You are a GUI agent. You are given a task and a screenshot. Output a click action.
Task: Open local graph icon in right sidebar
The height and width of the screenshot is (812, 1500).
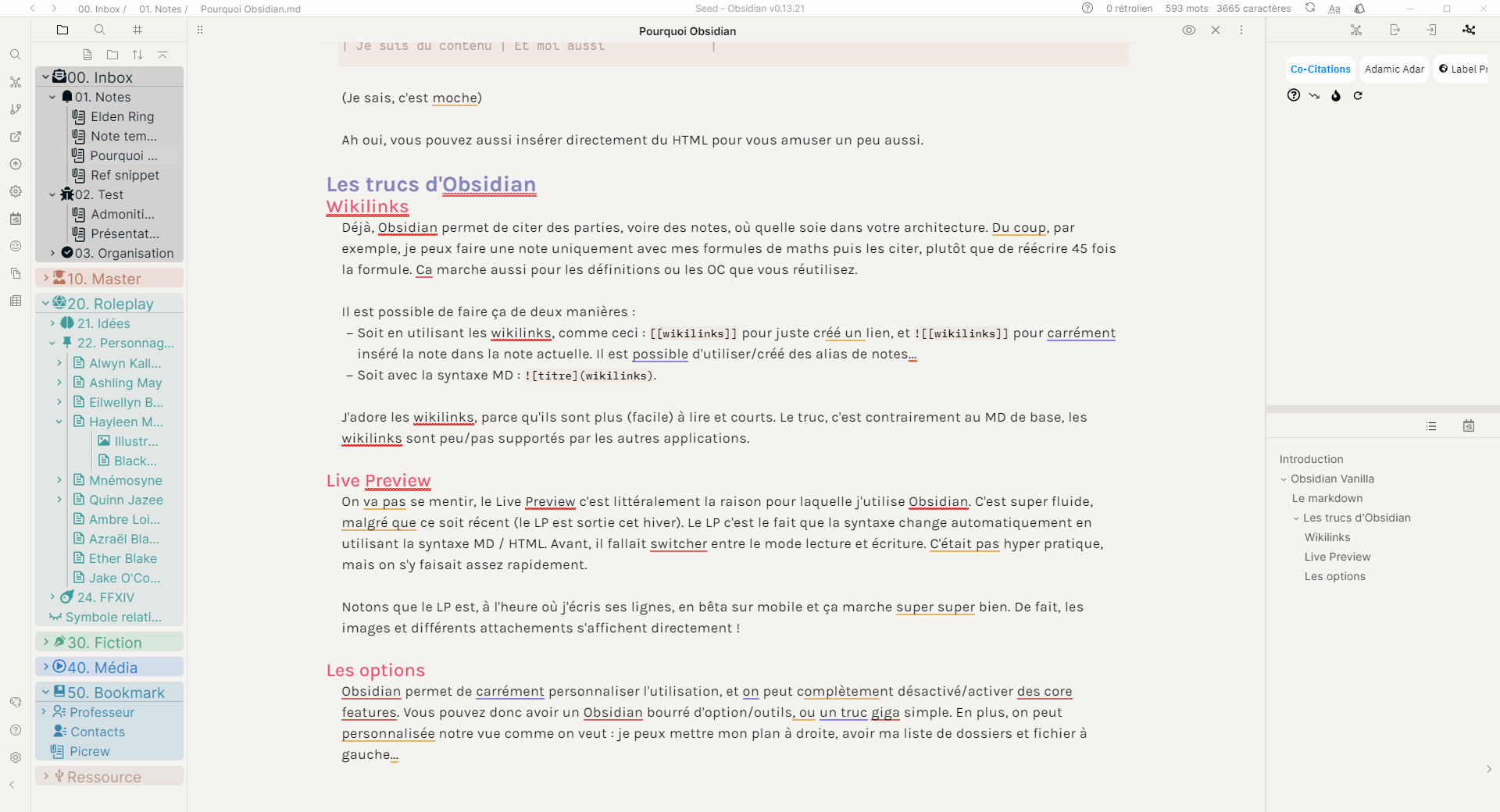(1356, 30)
